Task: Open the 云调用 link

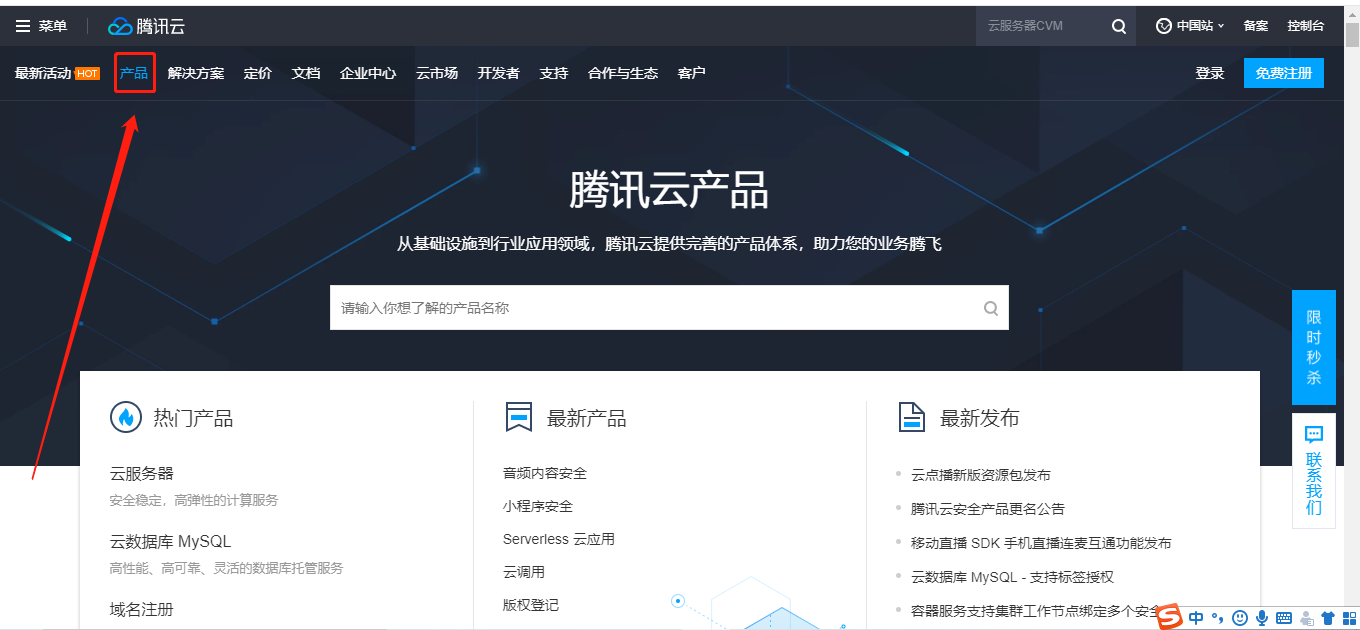Action: click(524, 572)
